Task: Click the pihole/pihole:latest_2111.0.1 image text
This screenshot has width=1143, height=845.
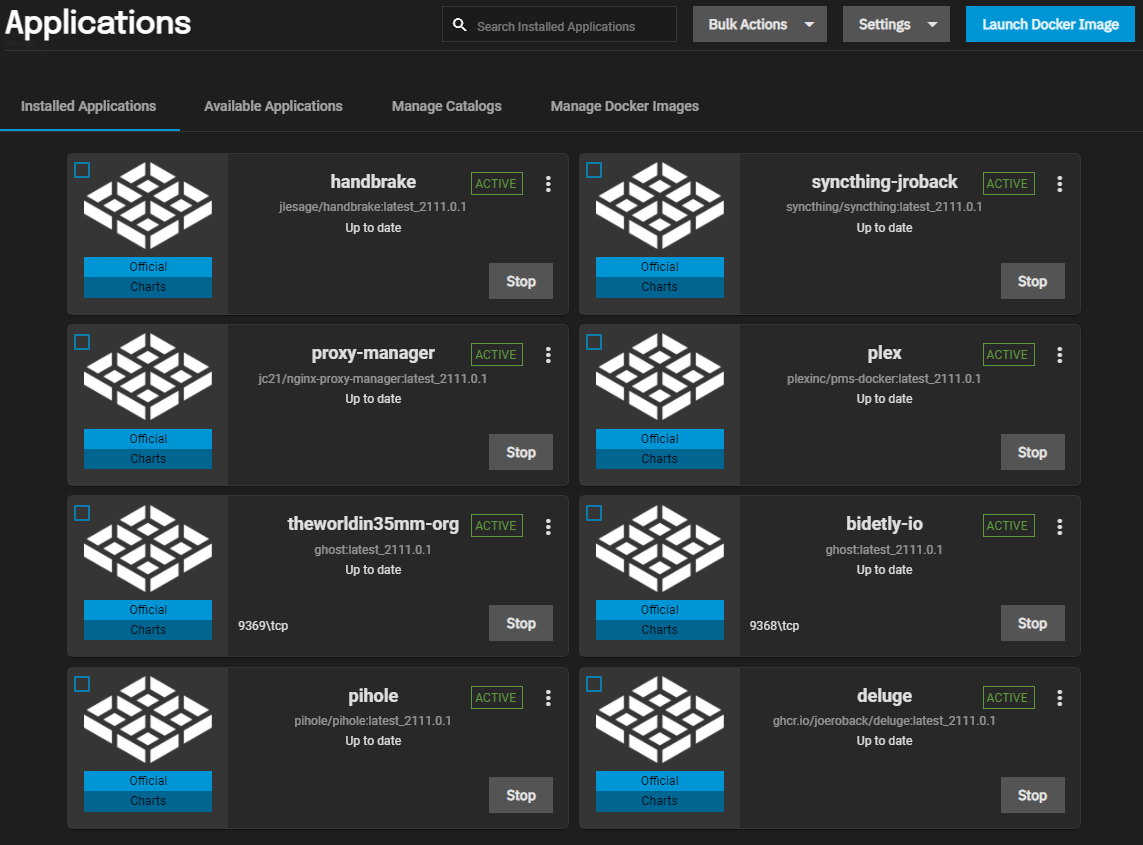Action: click(x=372, y=721)
